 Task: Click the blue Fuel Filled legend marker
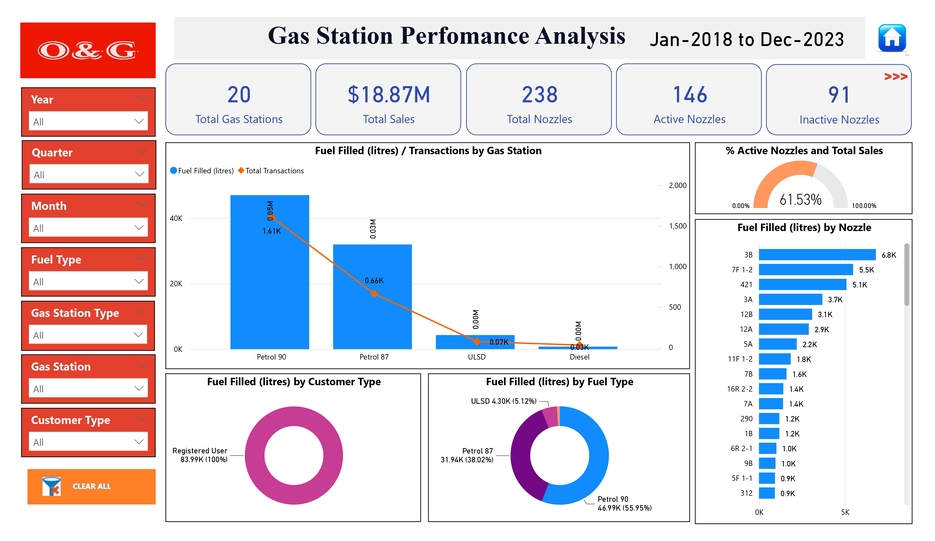pyautogui.click(x=173, y=171)
